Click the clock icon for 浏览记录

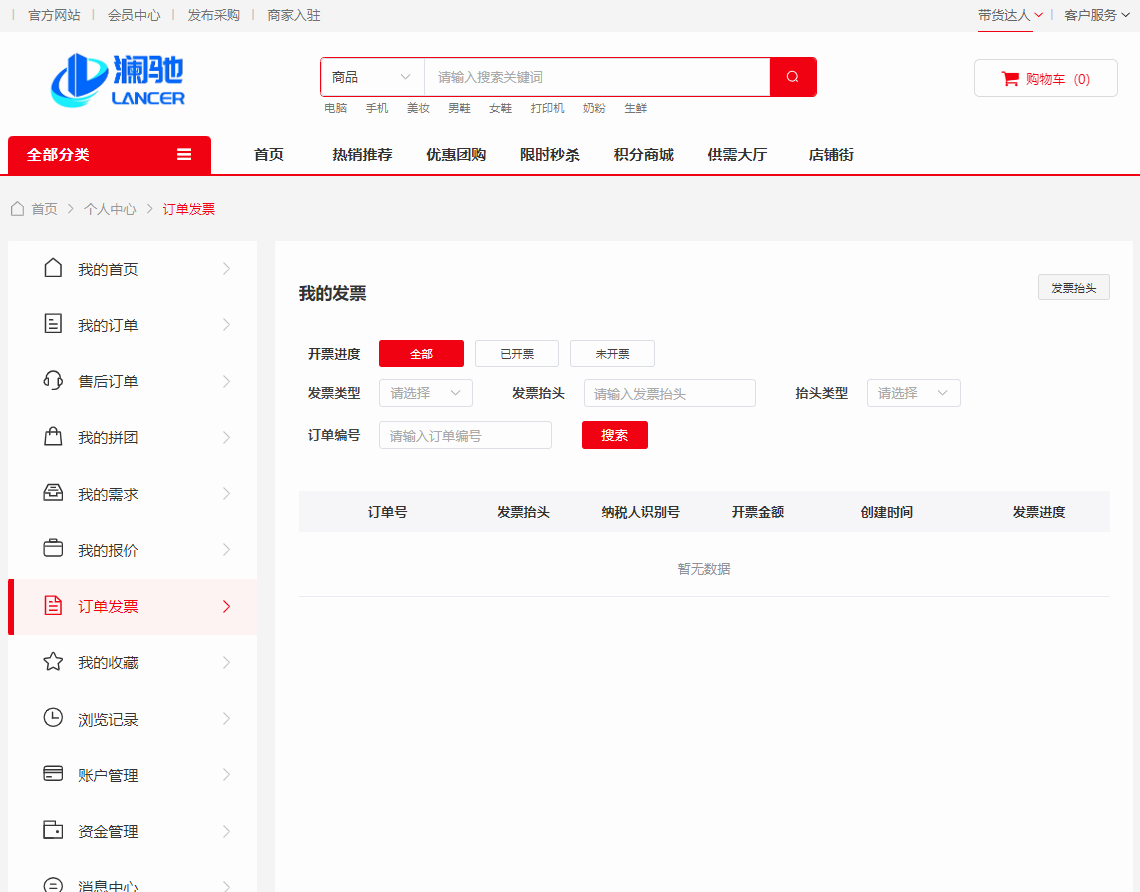coord(54,718)
